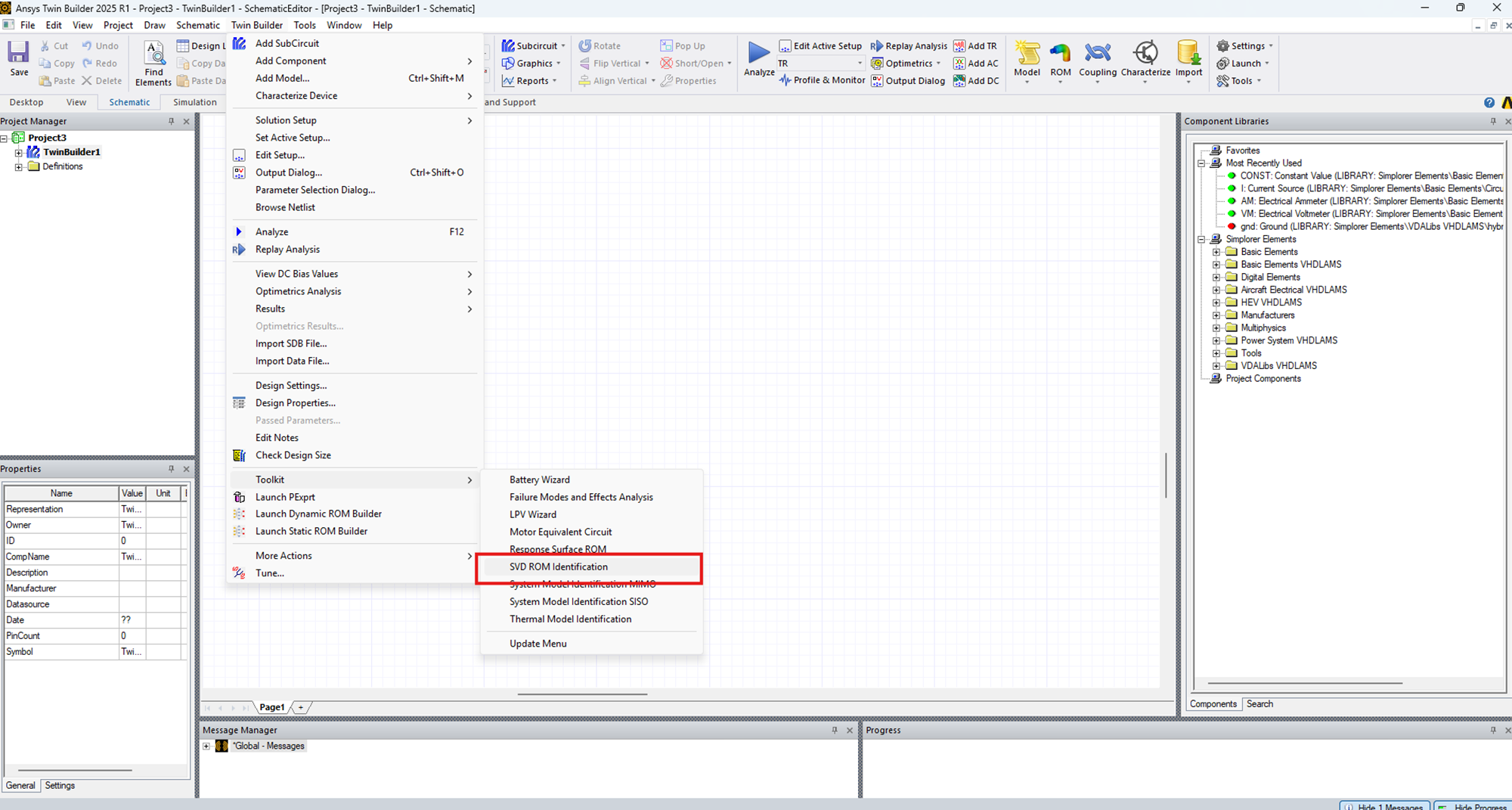Pin the Project Manager panel
This screenshot has height=810, width=1512.
coord(171,121)
